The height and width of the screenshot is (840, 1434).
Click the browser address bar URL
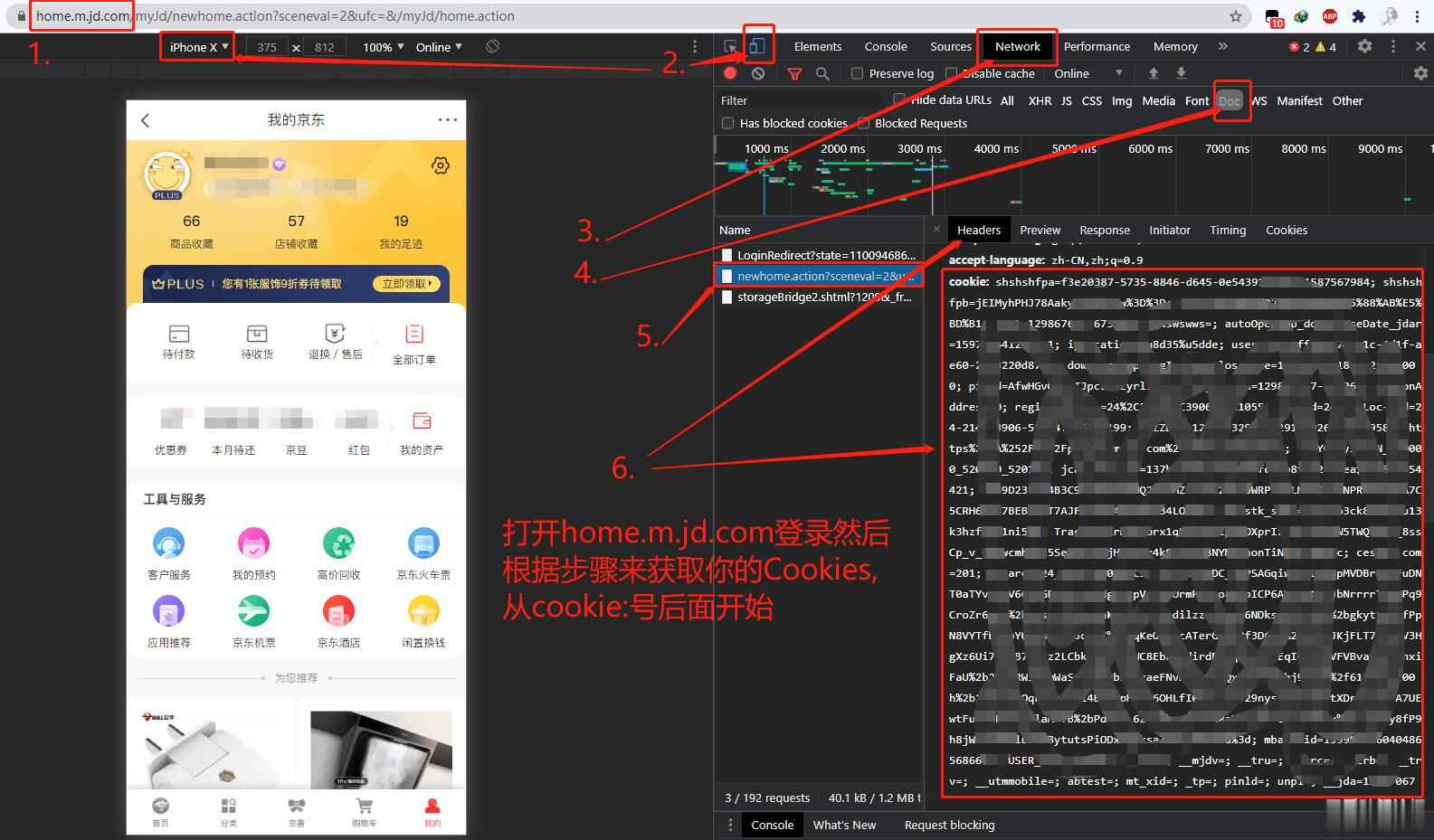click(x=275, y=15)
